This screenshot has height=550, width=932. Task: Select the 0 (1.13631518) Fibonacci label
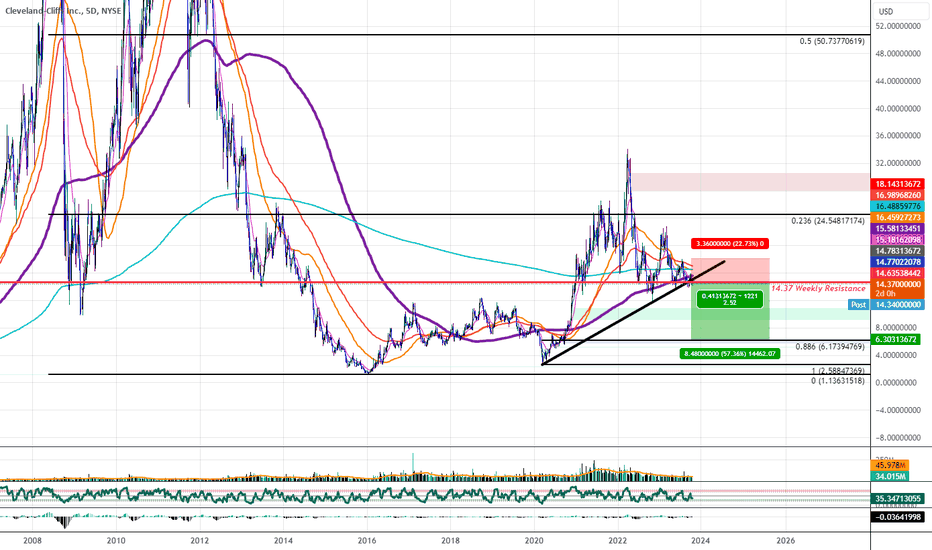point(838,381)
